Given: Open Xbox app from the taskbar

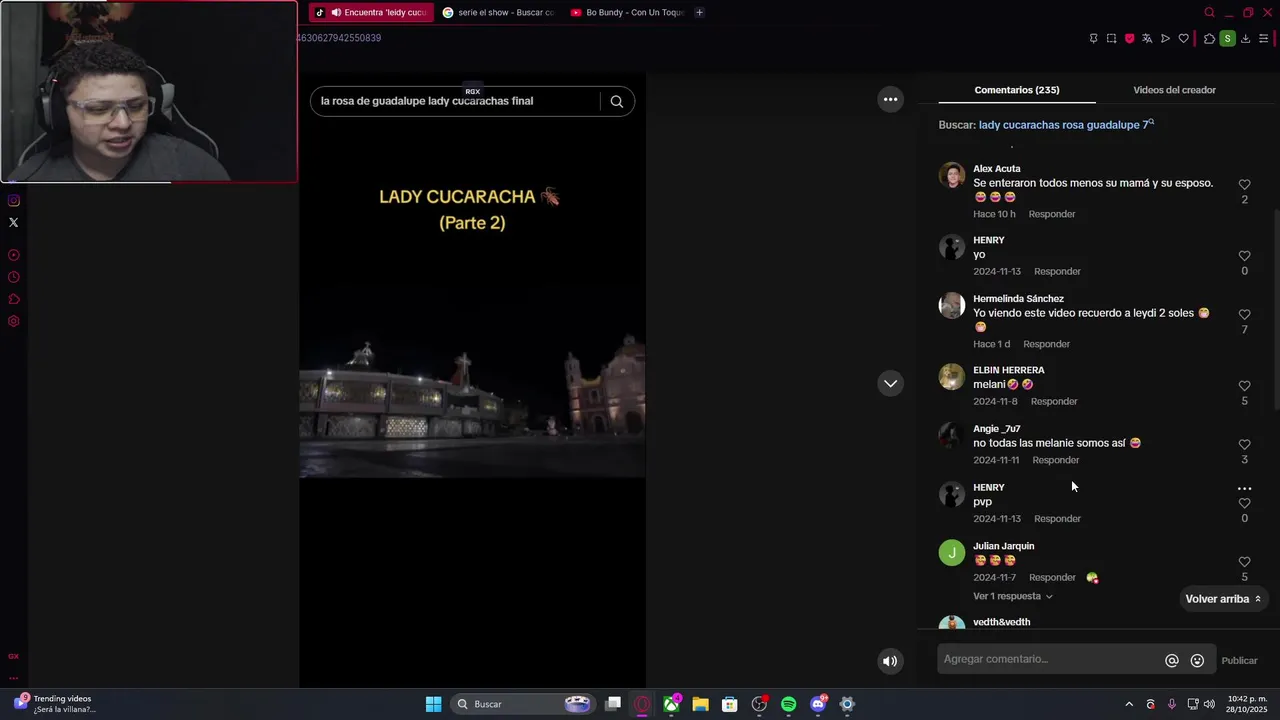Looking at the screenshot, I should pyautogui.click(x=671, y=704).
